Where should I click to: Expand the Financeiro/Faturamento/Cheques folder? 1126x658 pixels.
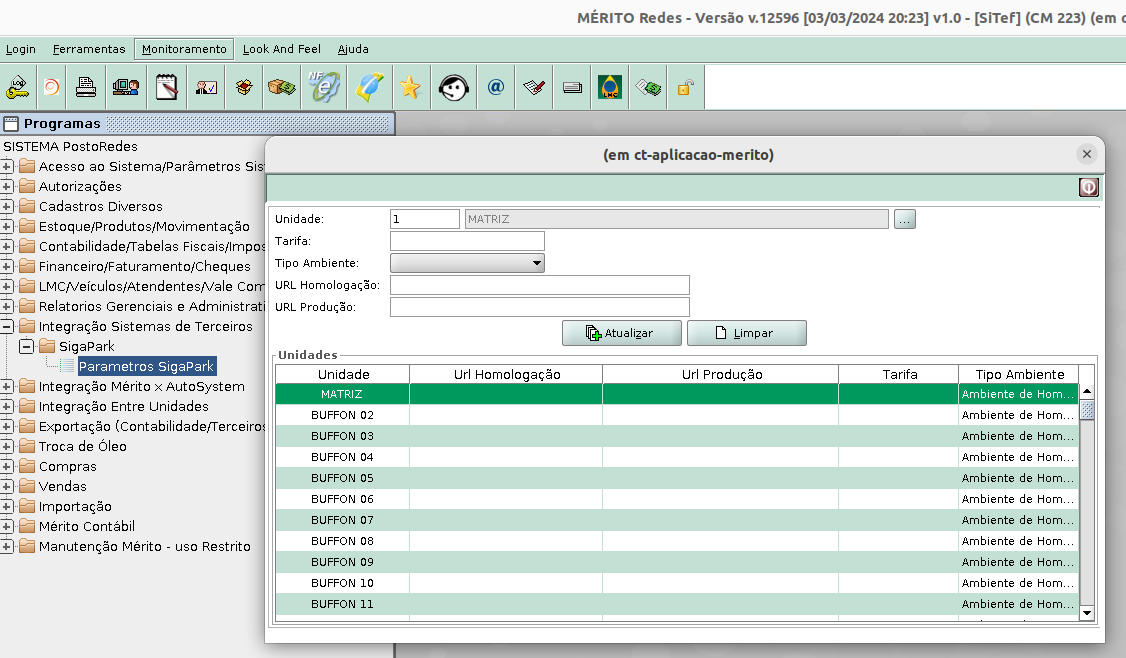(x=7, y=266)
